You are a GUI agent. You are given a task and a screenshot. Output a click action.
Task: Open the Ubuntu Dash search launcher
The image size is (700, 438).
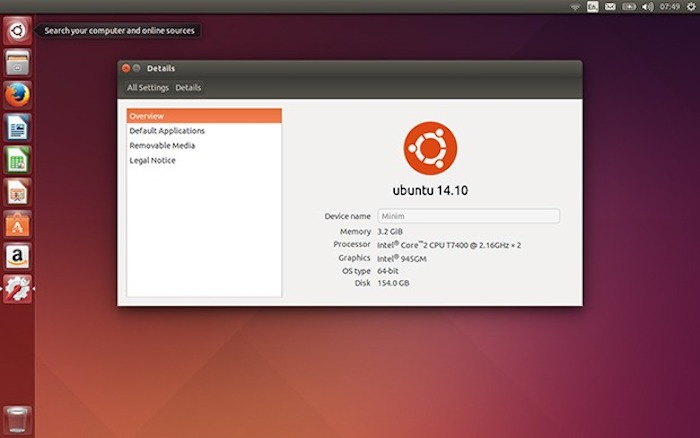point(17,30)
